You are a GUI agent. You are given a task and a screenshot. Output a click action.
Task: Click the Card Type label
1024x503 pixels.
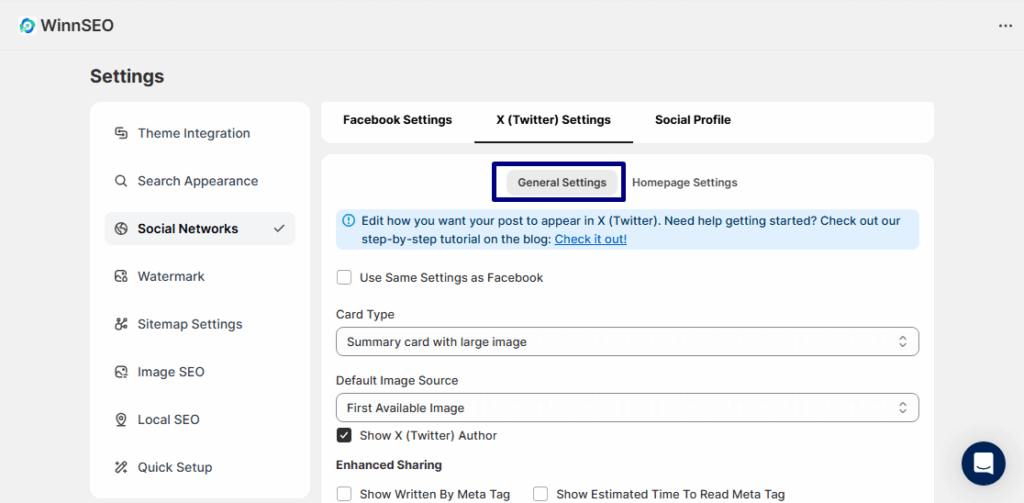pos(365,314)
